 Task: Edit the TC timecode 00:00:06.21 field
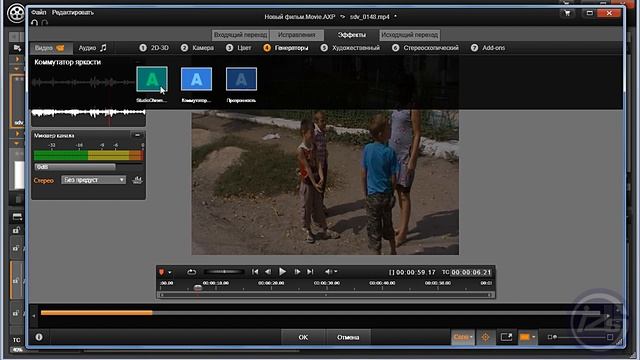click(471, 272)
